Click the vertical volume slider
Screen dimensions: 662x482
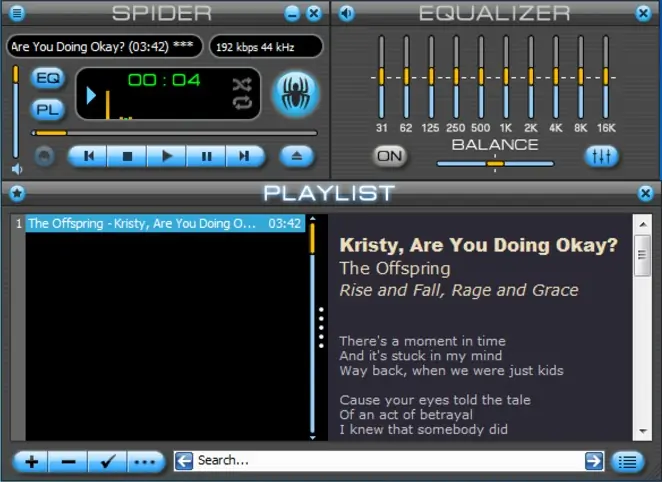point(16,112)
